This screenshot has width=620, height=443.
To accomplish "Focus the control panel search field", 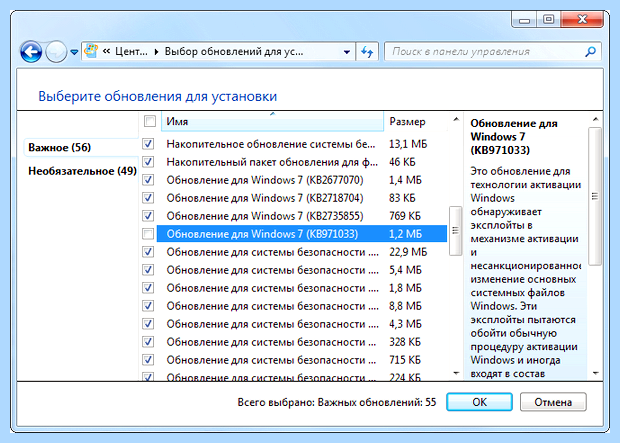I will tap(493, 51).
